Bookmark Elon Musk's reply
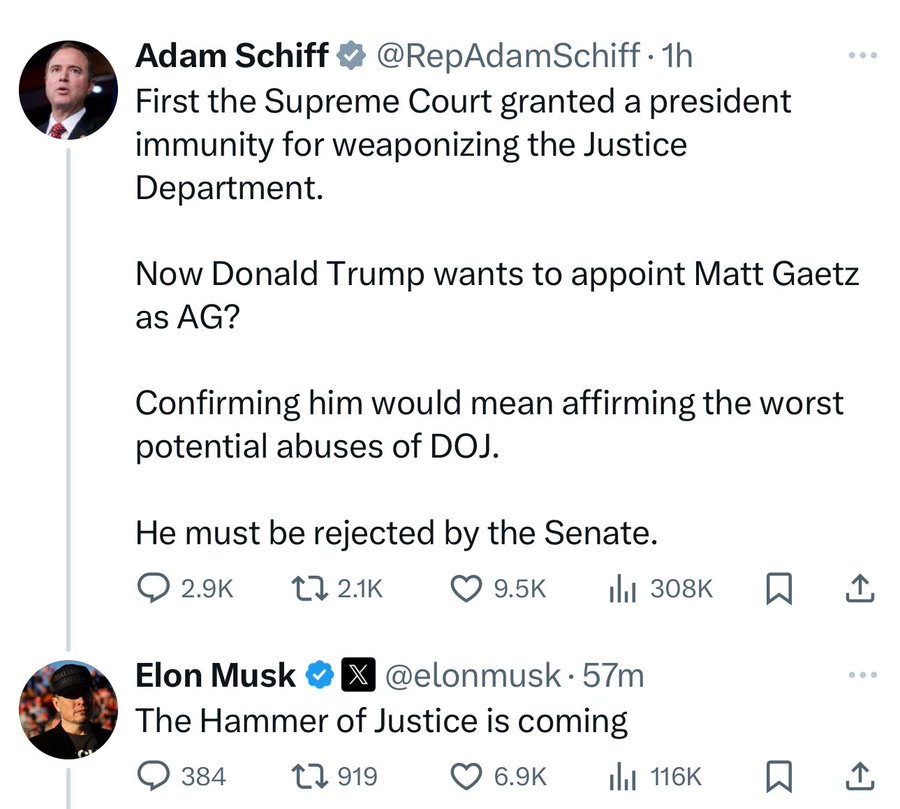Screen dimensions: 900x809 778,776
